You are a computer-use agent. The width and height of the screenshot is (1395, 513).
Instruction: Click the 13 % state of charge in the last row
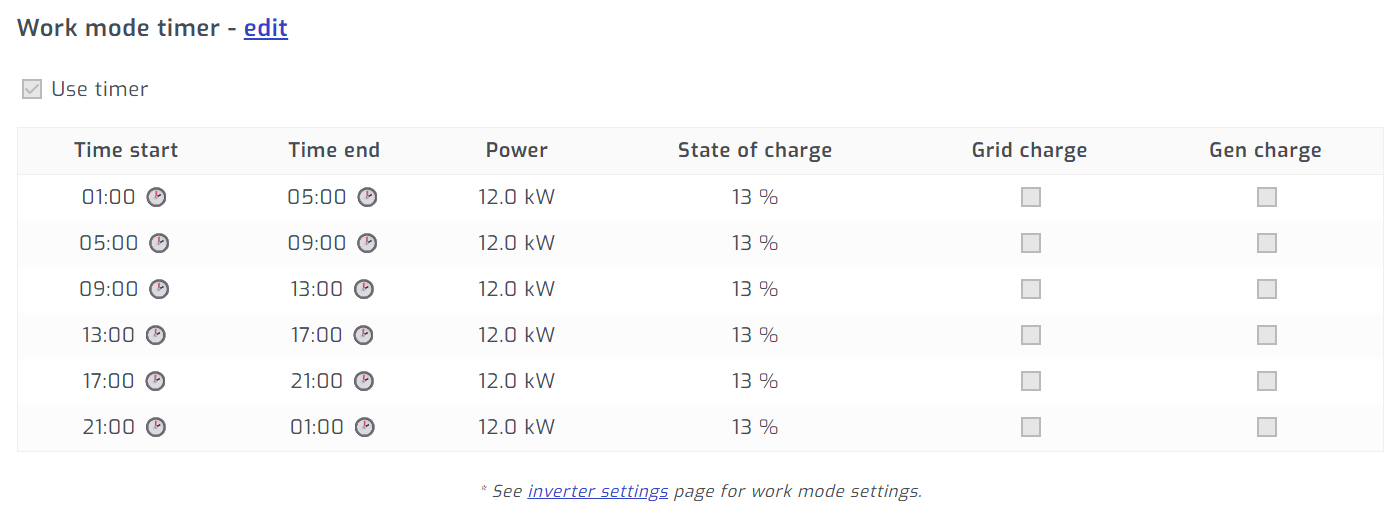[x=755, y=427]
